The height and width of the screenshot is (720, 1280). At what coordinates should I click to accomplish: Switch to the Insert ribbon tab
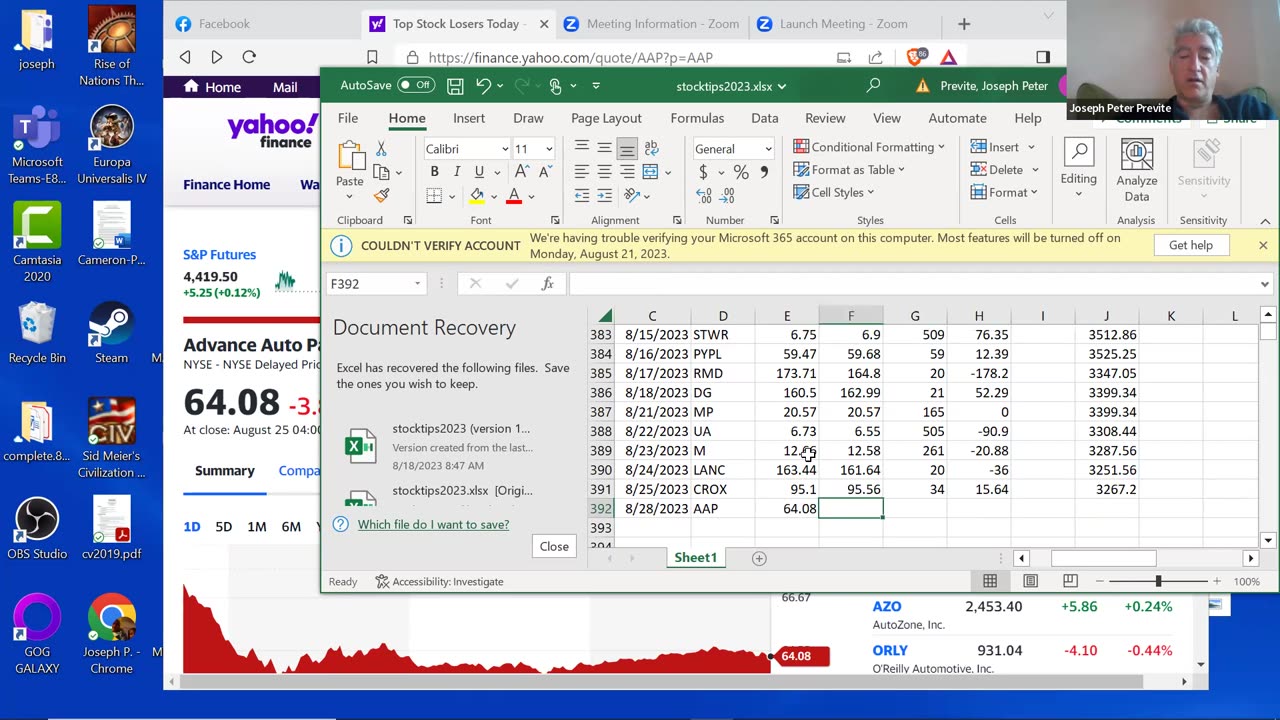(469, 118)
